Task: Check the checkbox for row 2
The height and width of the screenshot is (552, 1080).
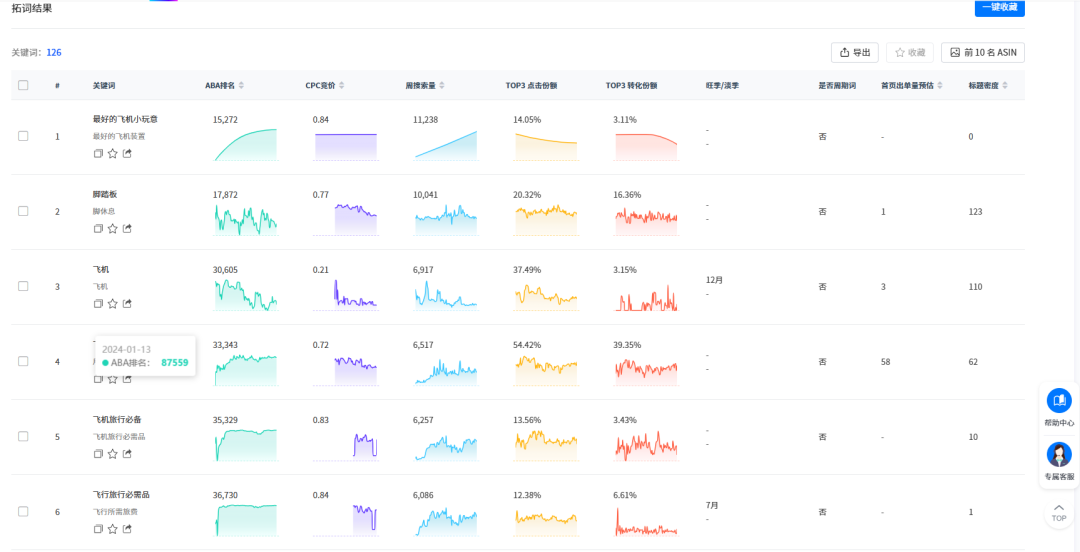Action: click(23, 211)
